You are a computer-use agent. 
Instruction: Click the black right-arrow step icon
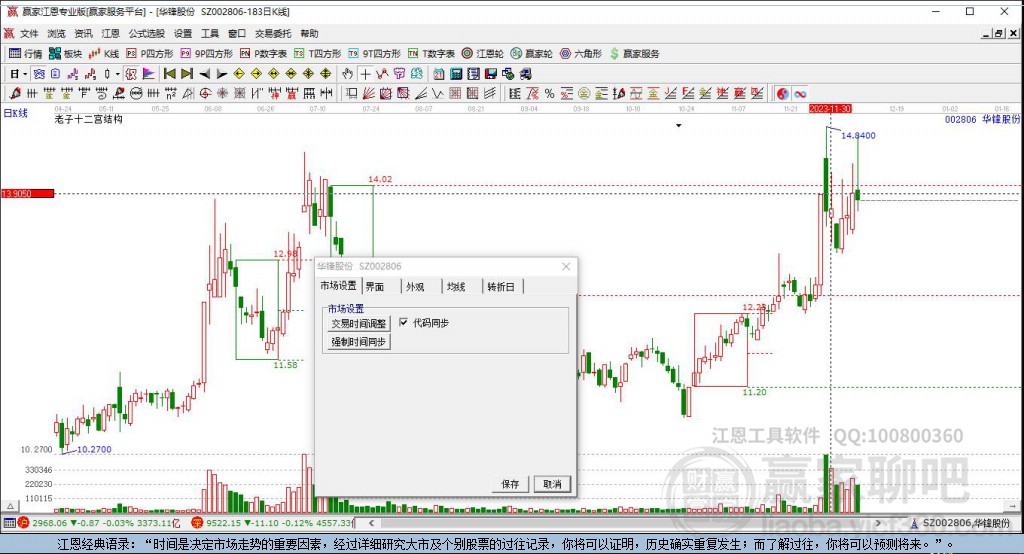[x=221, y=74]
